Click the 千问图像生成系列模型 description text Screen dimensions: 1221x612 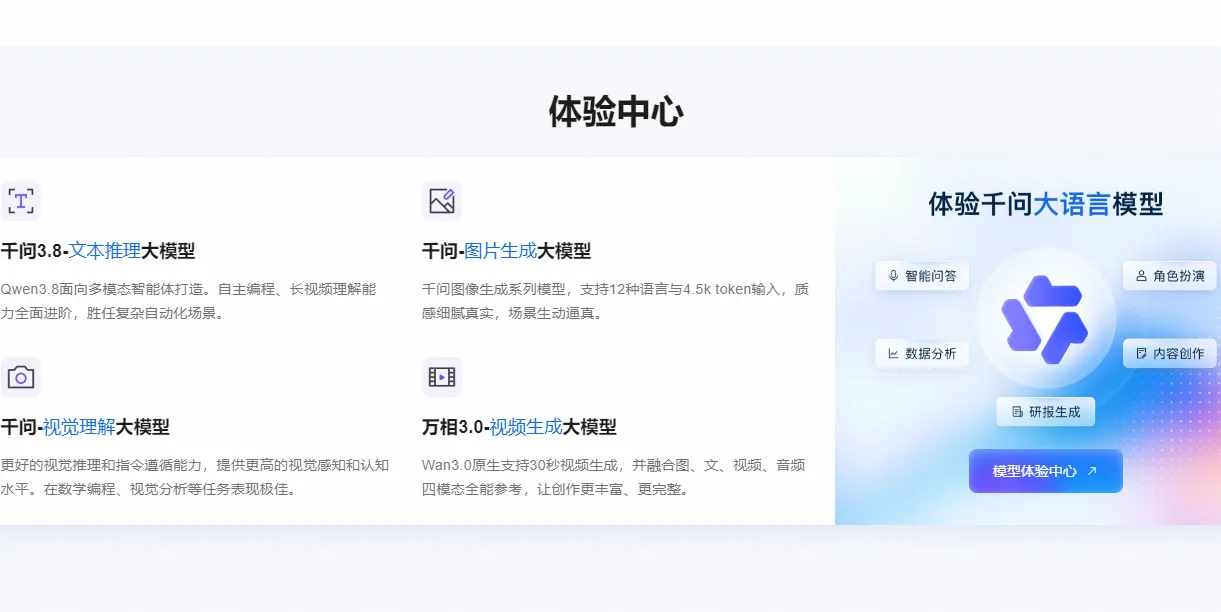tap(615, 301)
